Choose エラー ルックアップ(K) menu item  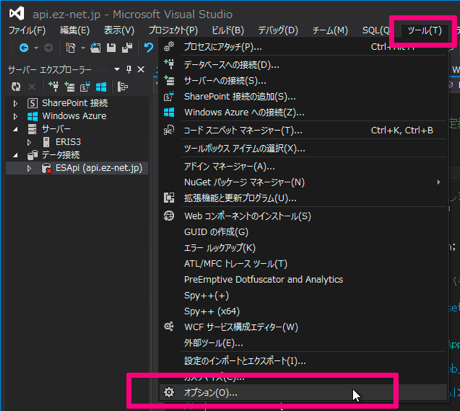click(x=303, y=248)
